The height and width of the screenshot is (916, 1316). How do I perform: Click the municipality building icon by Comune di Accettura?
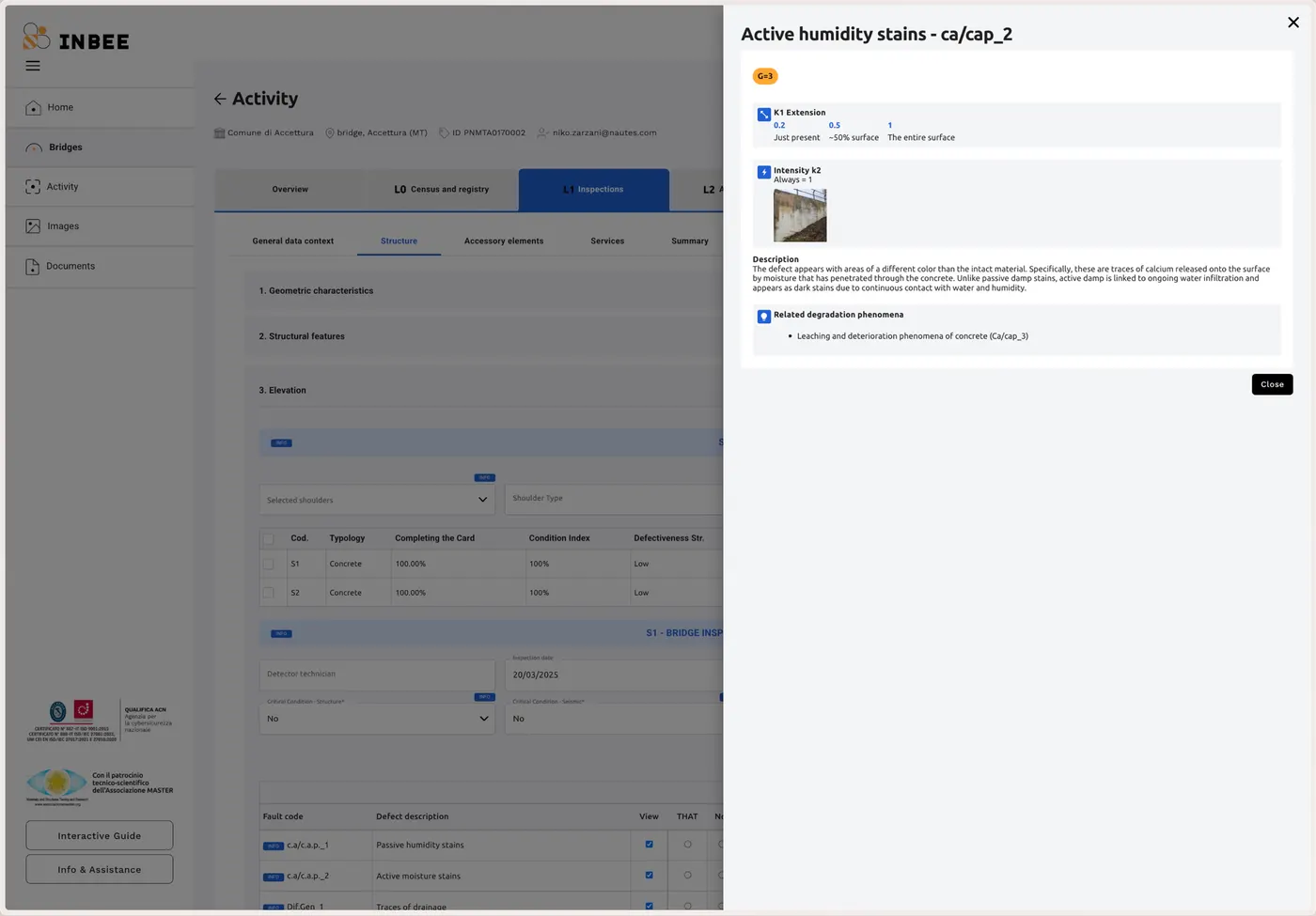pyautogui.click(x=220, y=132)
